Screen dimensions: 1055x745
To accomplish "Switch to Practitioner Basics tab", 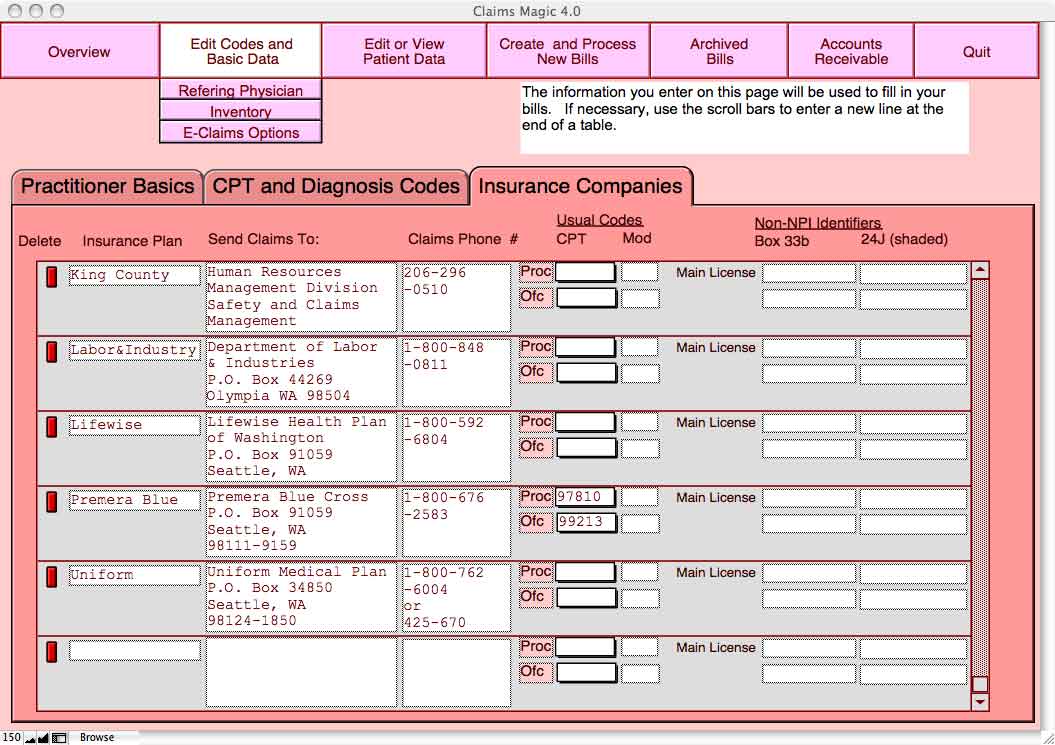I will (x=108, y=186).
